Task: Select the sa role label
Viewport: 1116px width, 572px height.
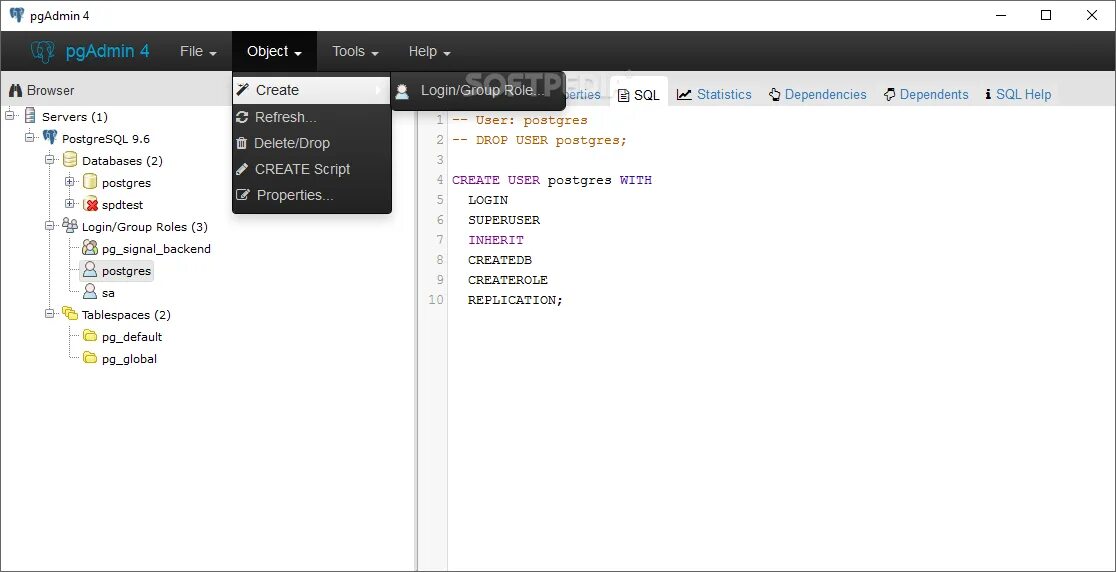Action: (x=108, y=293)
